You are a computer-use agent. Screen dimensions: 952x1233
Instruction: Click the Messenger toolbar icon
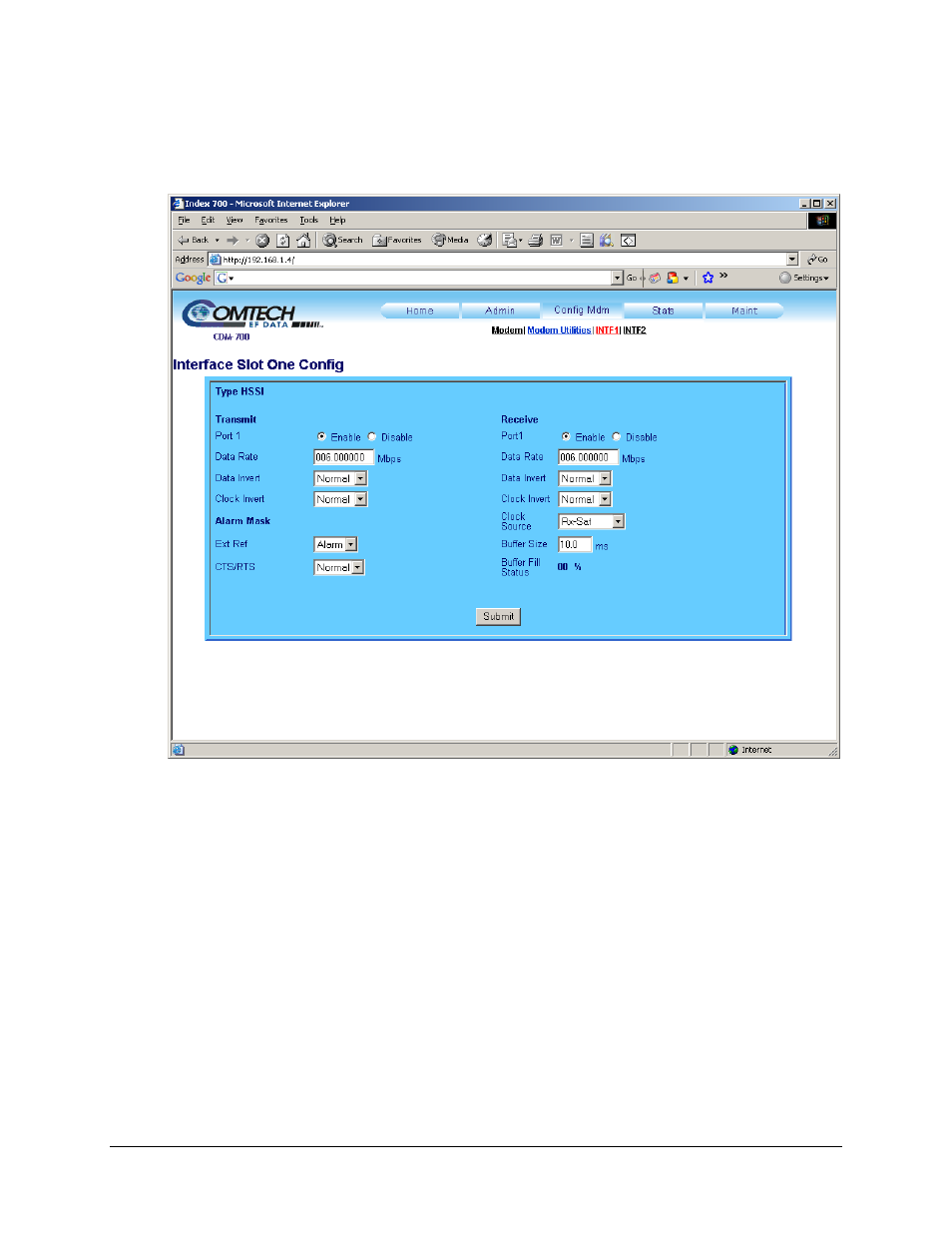coord(607,241)
